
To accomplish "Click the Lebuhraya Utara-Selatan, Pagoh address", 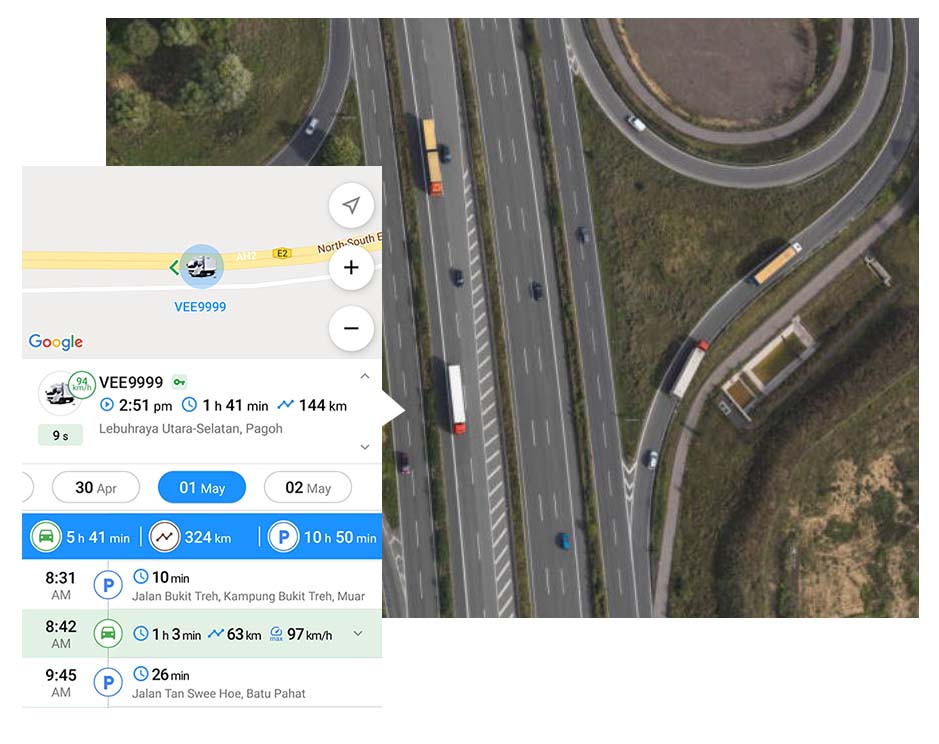I will [x=190, y=429].
